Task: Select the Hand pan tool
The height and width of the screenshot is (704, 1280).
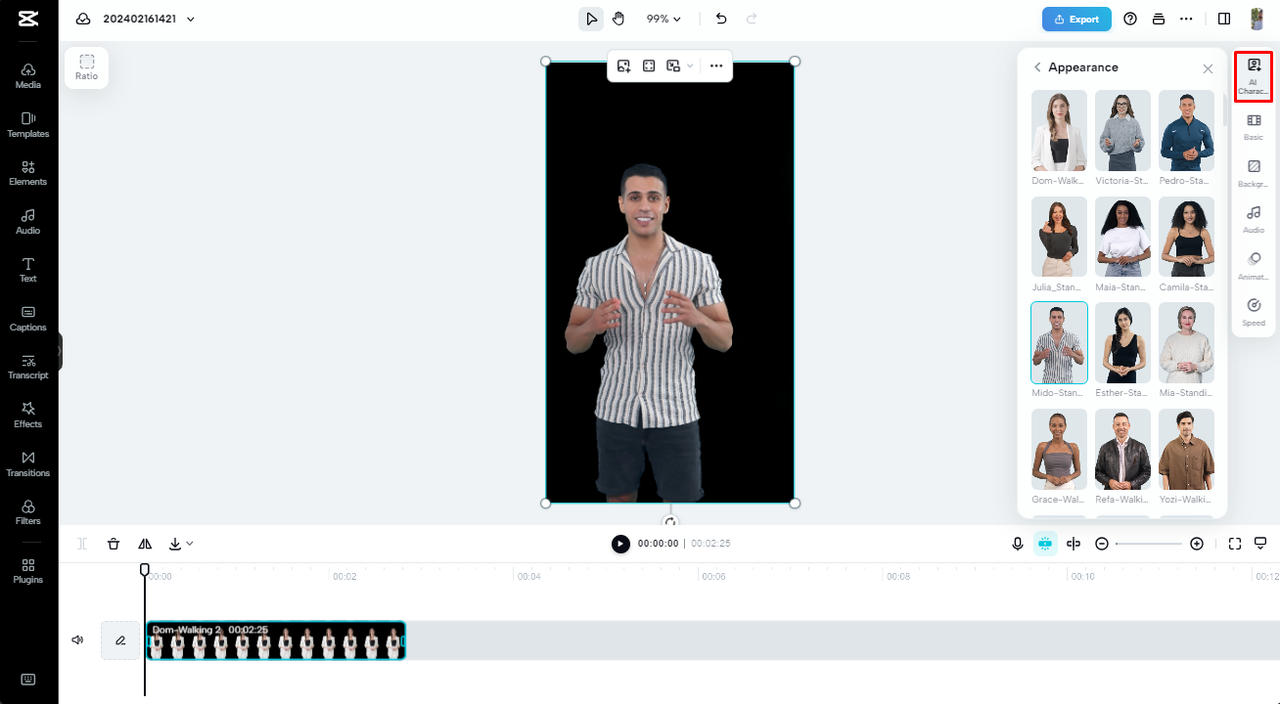Action: click(x=618, y=19)
